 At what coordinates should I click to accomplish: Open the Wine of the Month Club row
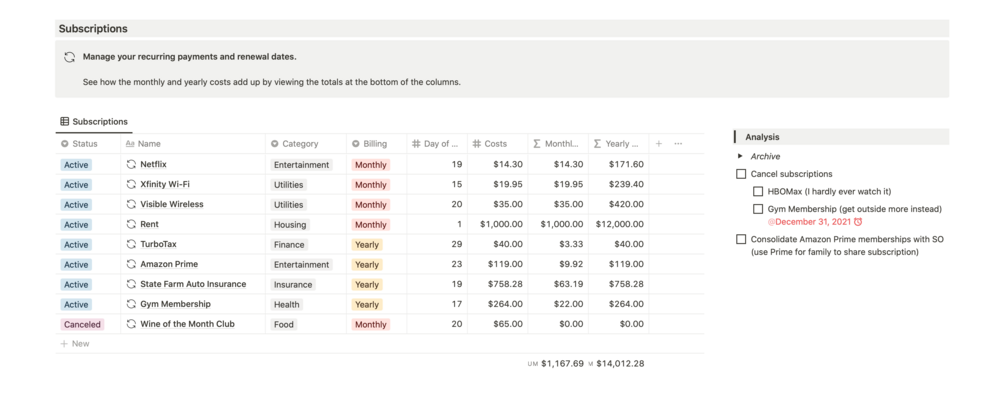(x=187, y=324)
